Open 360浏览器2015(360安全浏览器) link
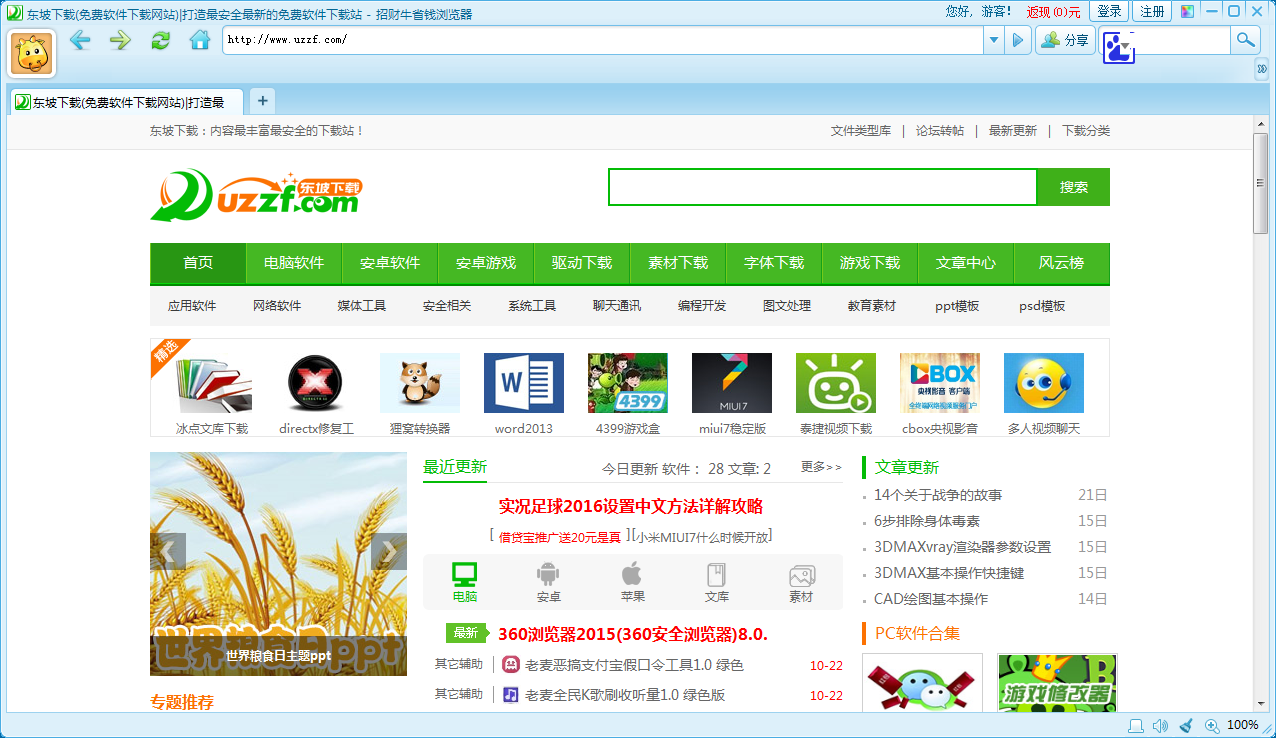Viewport: 1276px width, 738px height. click(x=633, y=634)
